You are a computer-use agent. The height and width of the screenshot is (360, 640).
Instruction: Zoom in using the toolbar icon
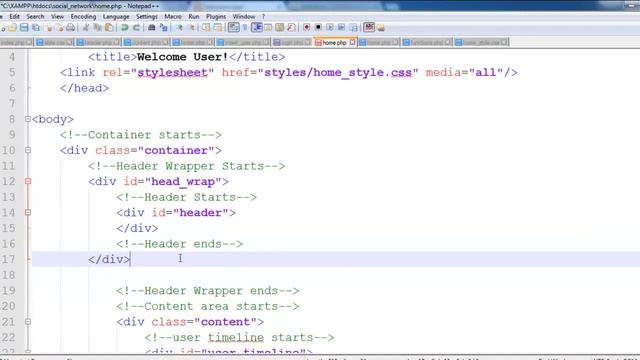point(179,27)
